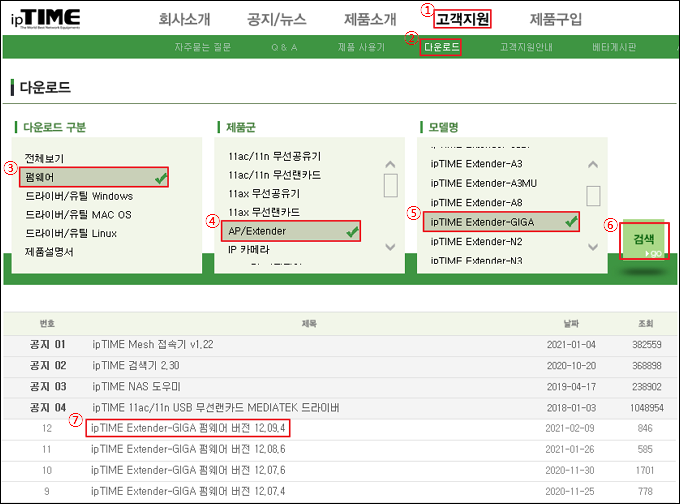Click the green 검색 go button
This screenshot has height=504, width=680.
(644, 241)
